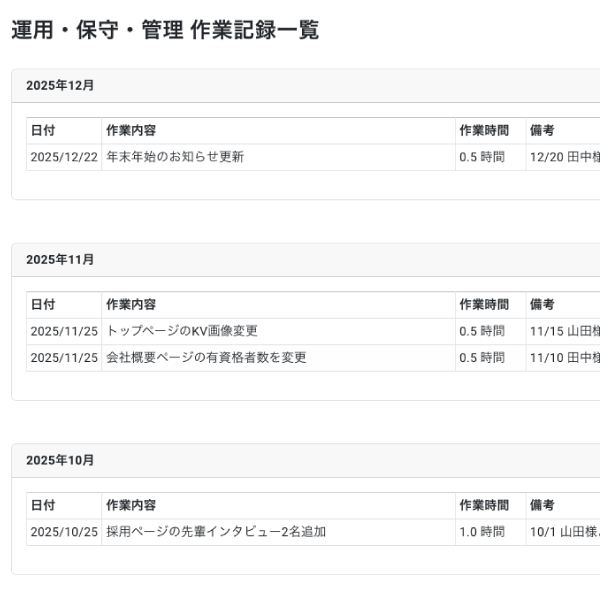Collapse the 2025年11月 section header
The width and height of the screenshot is (600, 600).
coord(60,260)
